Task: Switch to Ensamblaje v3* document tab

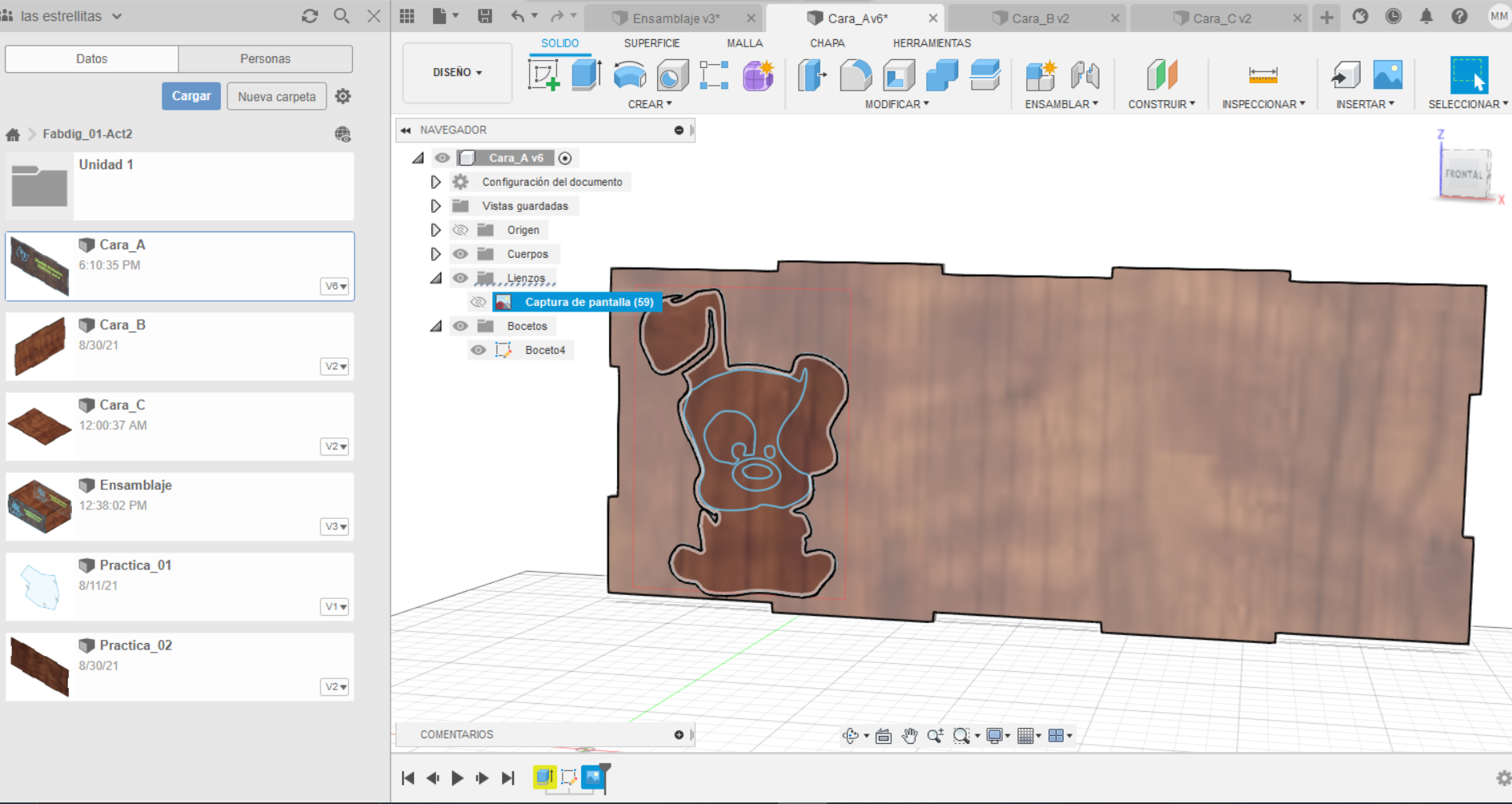Action: [676, 18]
